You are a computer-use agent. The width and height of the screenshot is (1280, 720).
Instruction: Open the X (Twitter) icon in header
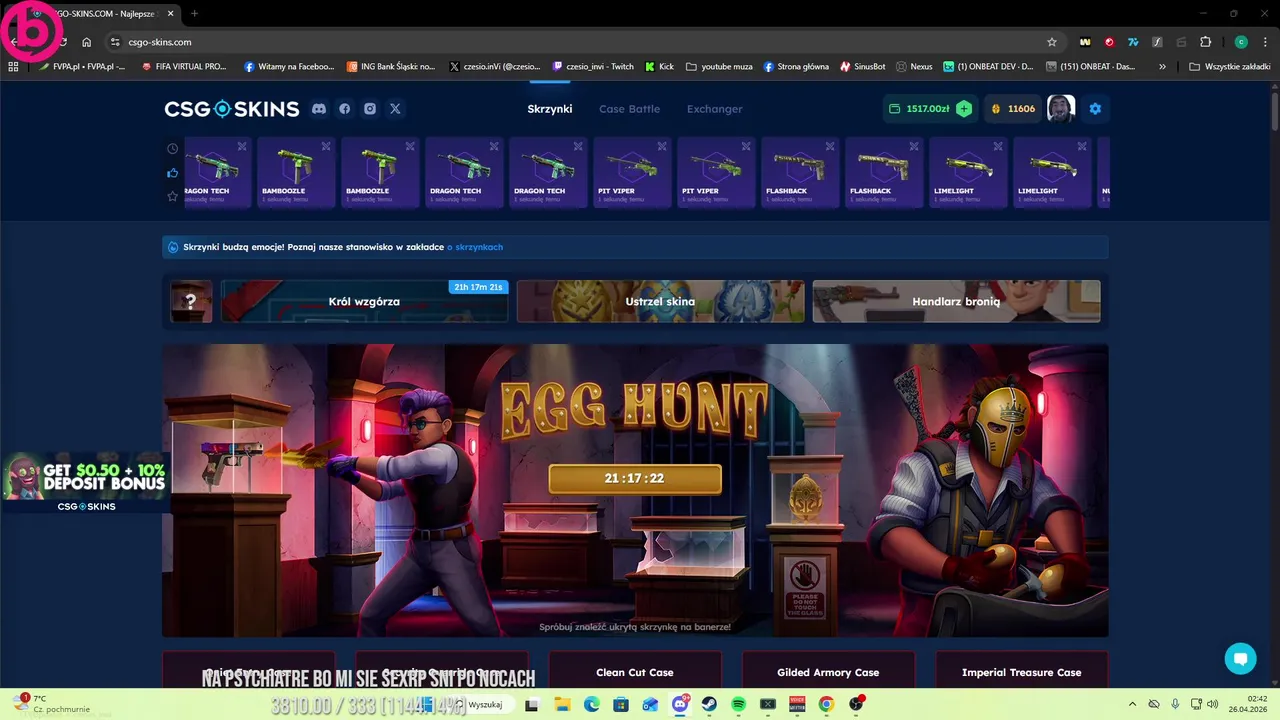point(395,109)
